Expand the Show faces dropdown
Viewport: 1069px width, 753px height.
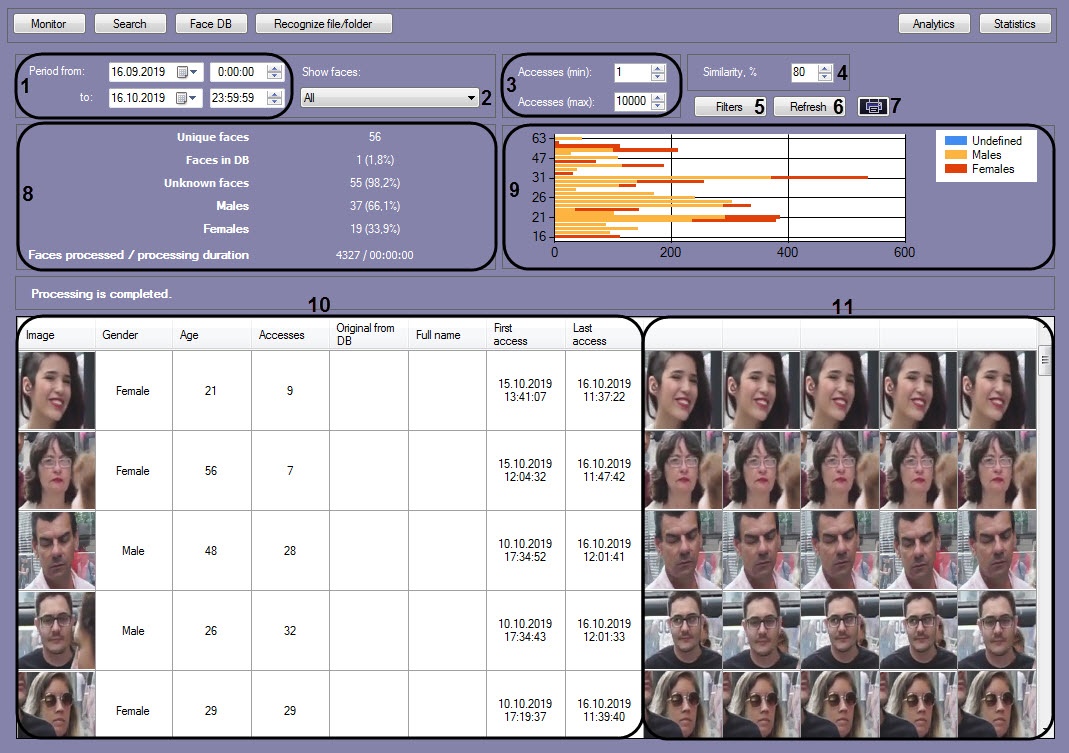click(x=471, y=98)
